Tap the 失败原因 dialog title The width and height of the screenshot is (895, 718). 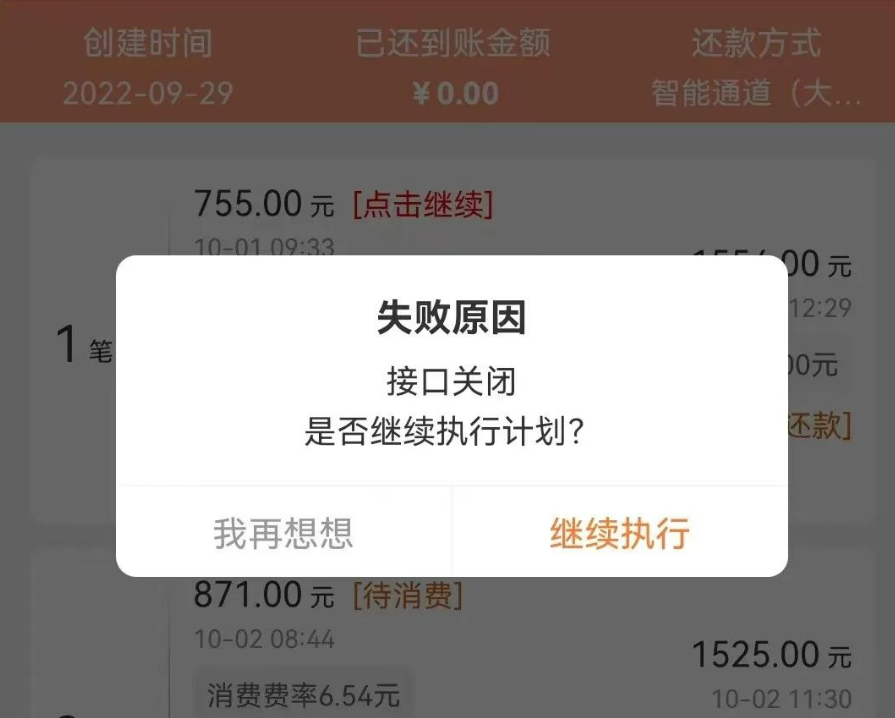click(451, 317)
